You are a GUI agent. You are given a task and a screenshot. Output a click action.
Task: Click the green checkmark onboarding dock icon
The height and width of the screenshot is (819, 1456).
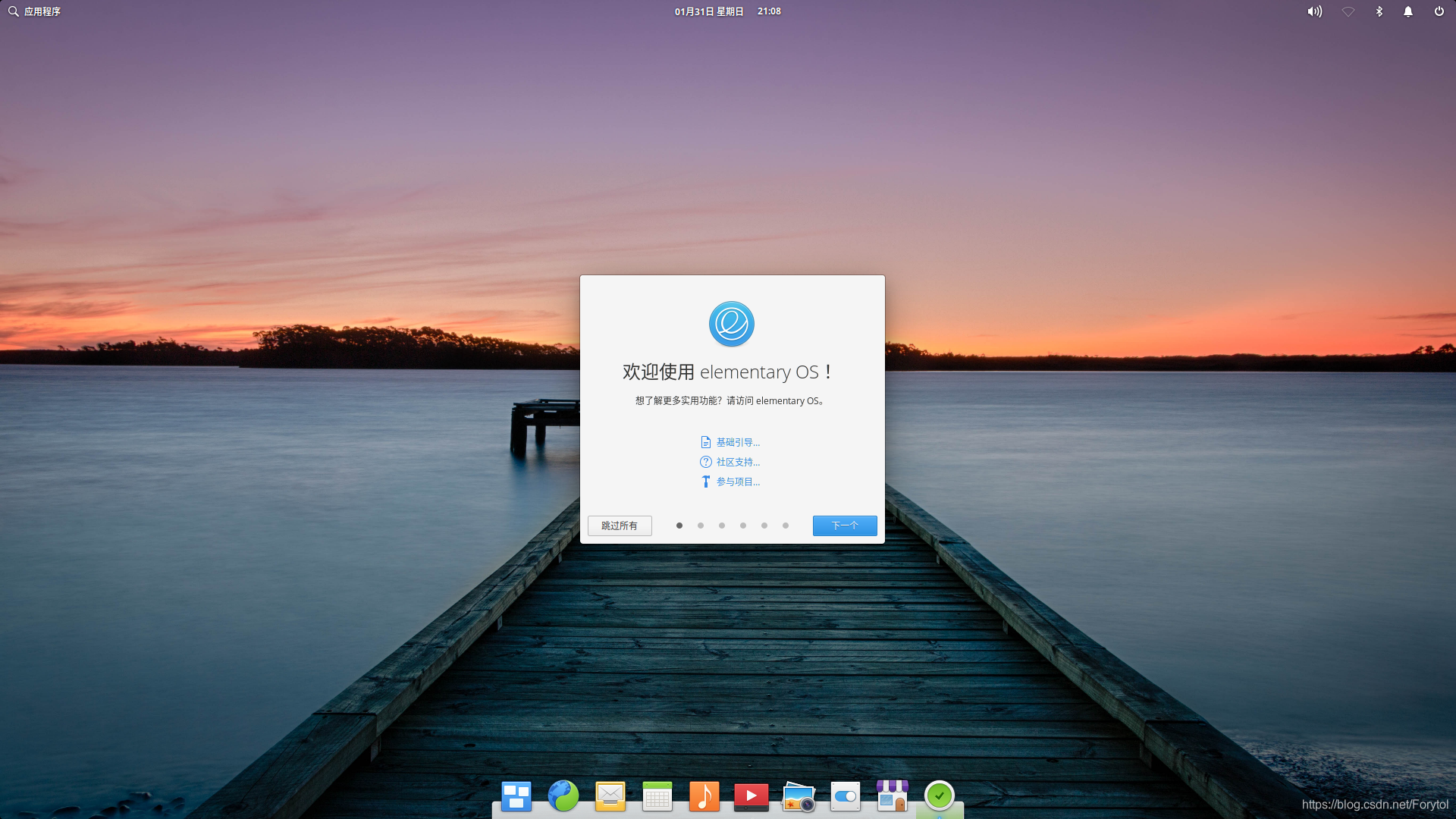pyautogui.click(x=940, y=796)
